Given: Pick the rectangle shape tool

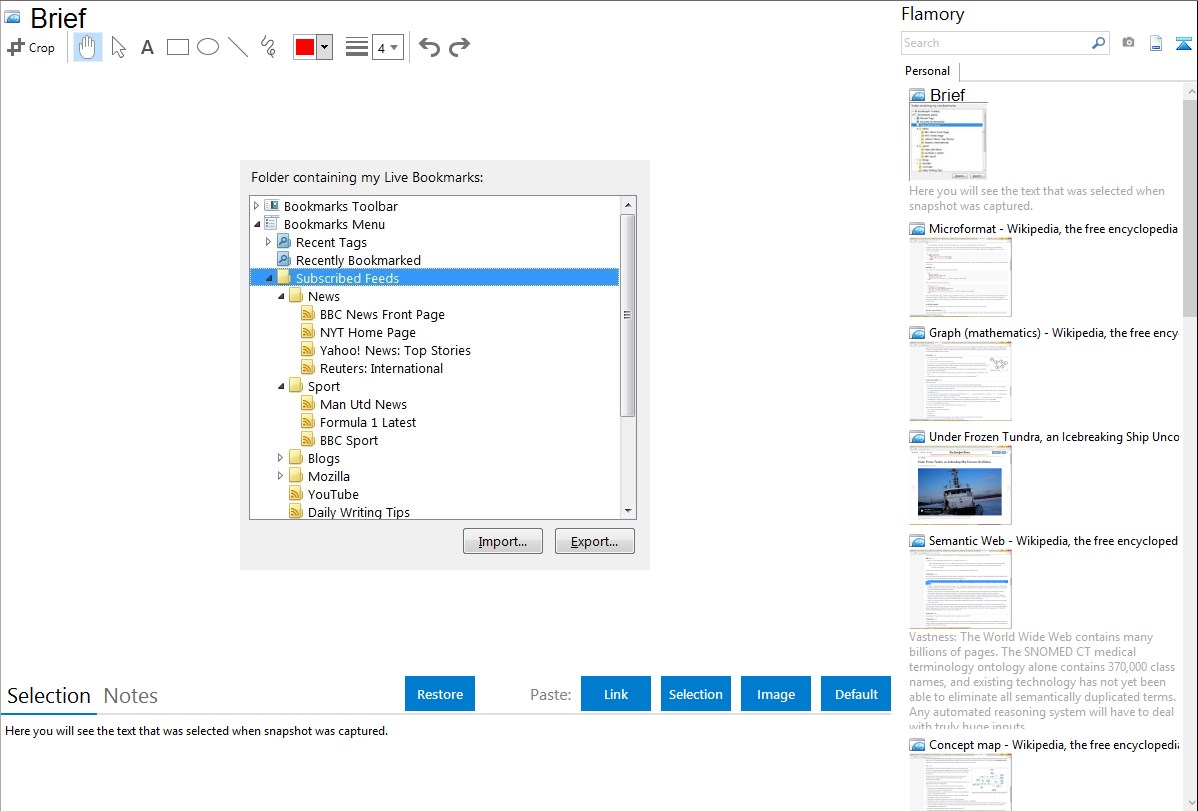Looking at the screenshot, I should [x=178, y=47].
